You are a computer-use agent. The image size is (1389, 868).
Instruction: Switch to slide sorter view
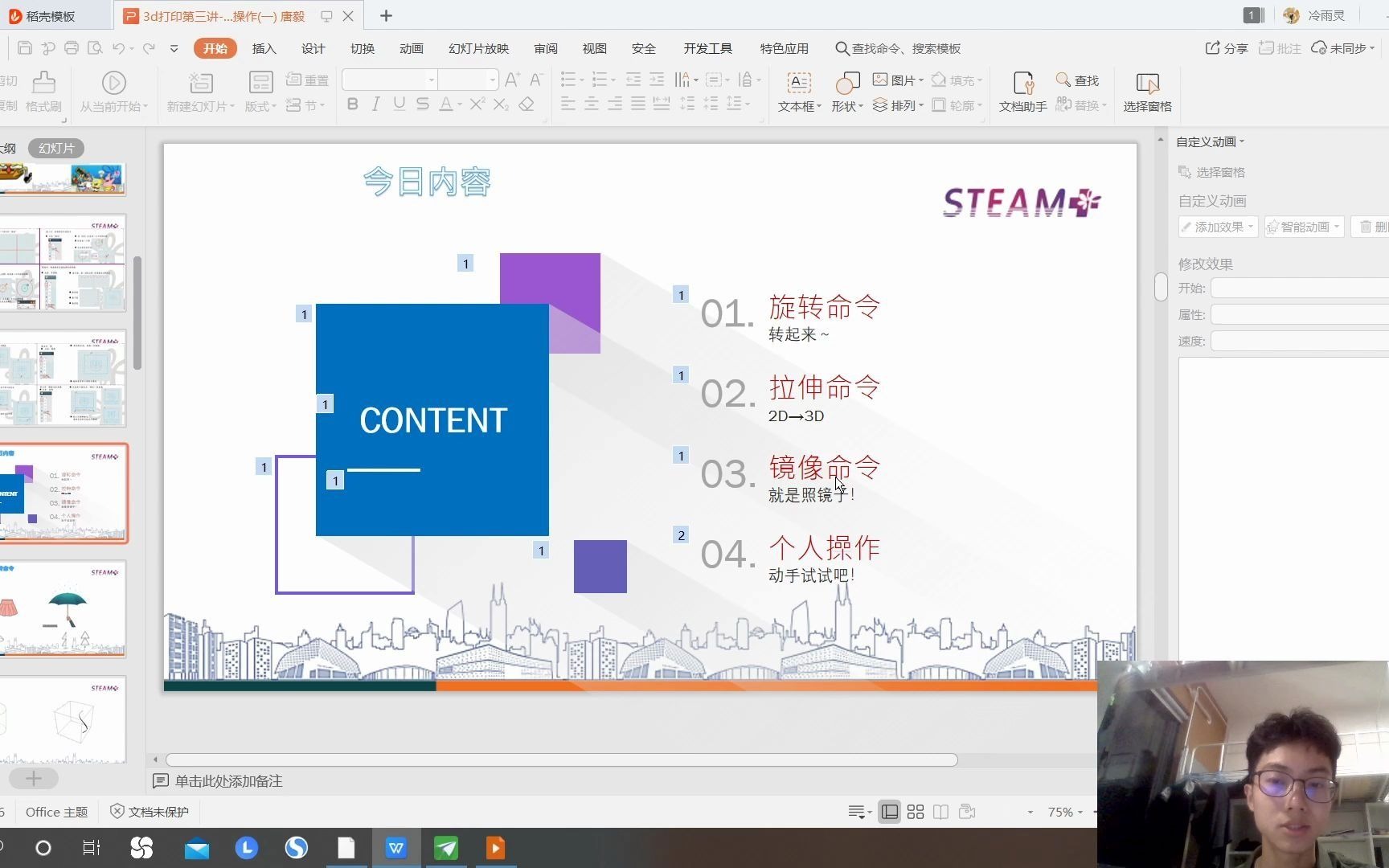(915, 812)
